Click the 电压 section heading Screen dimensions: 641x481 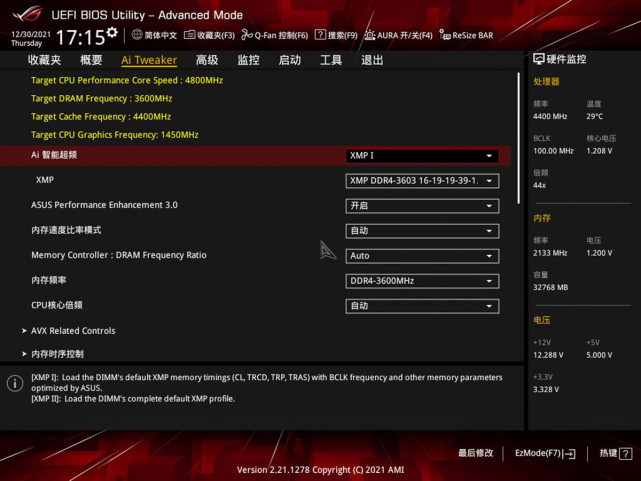(542, 320)
